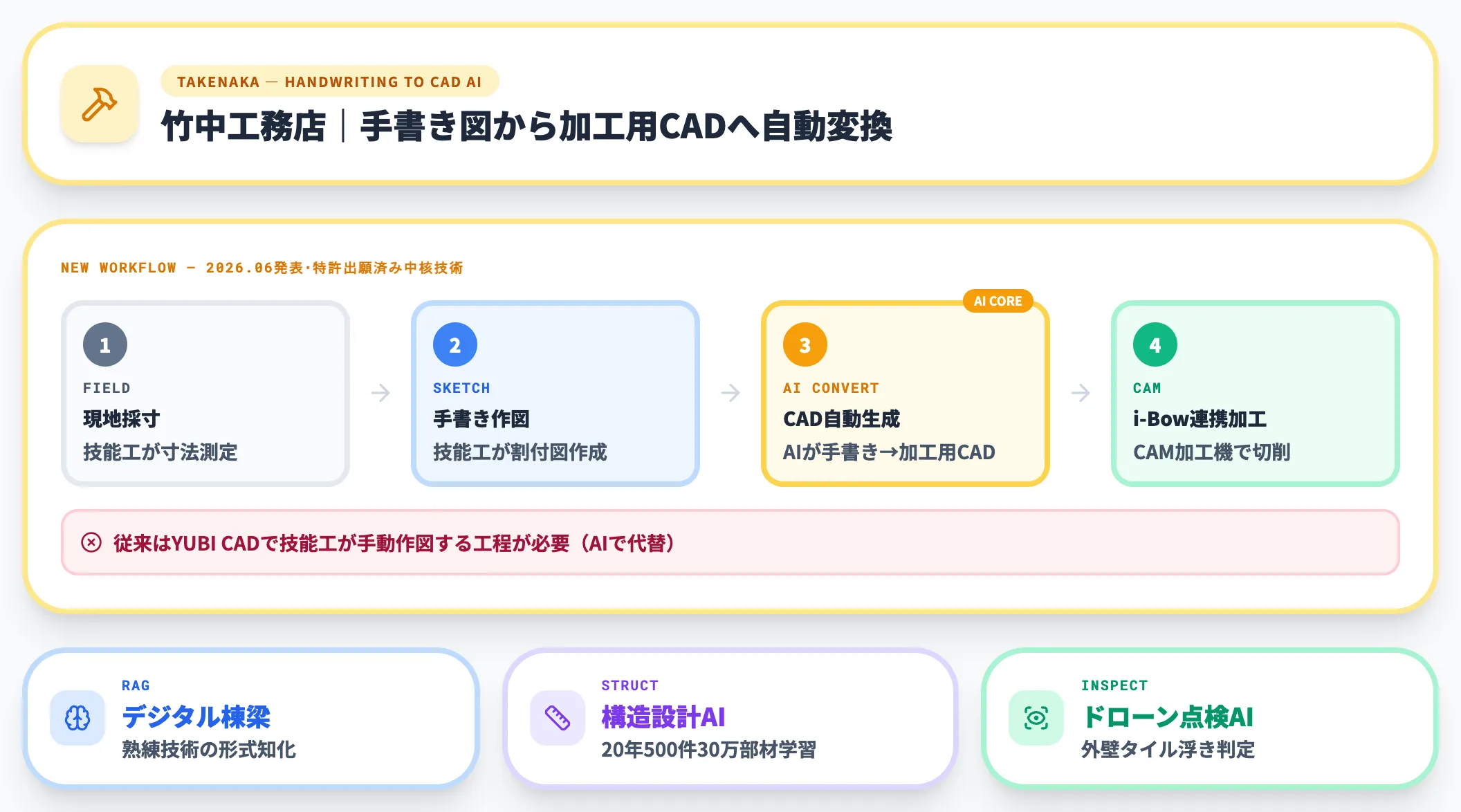The height and width of the screenshot is (812, 1461).
Task: Click the AI CORE badge
Action: (x=998, y=301)
